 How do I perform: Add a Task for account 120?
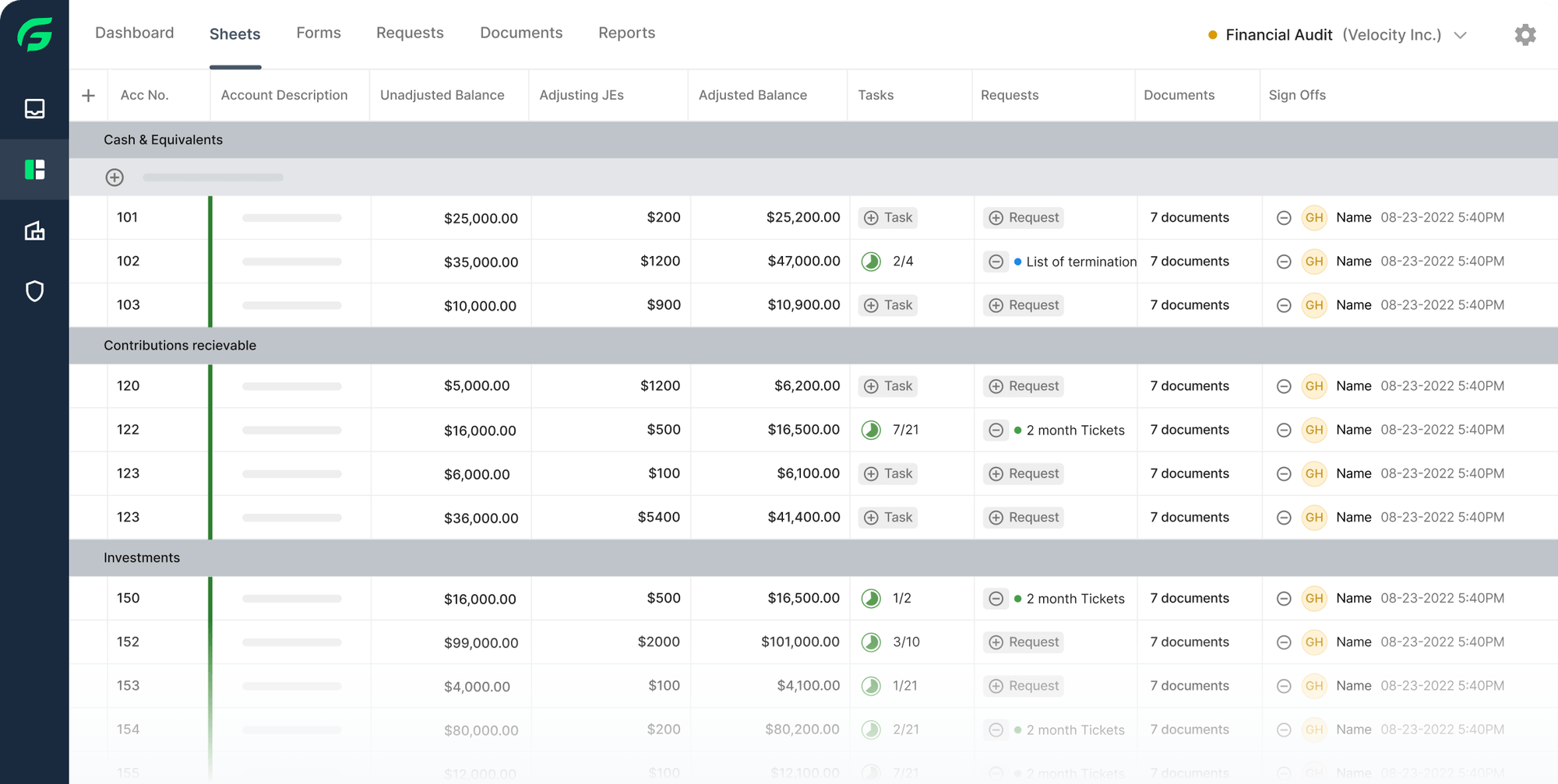coord(888,386)
